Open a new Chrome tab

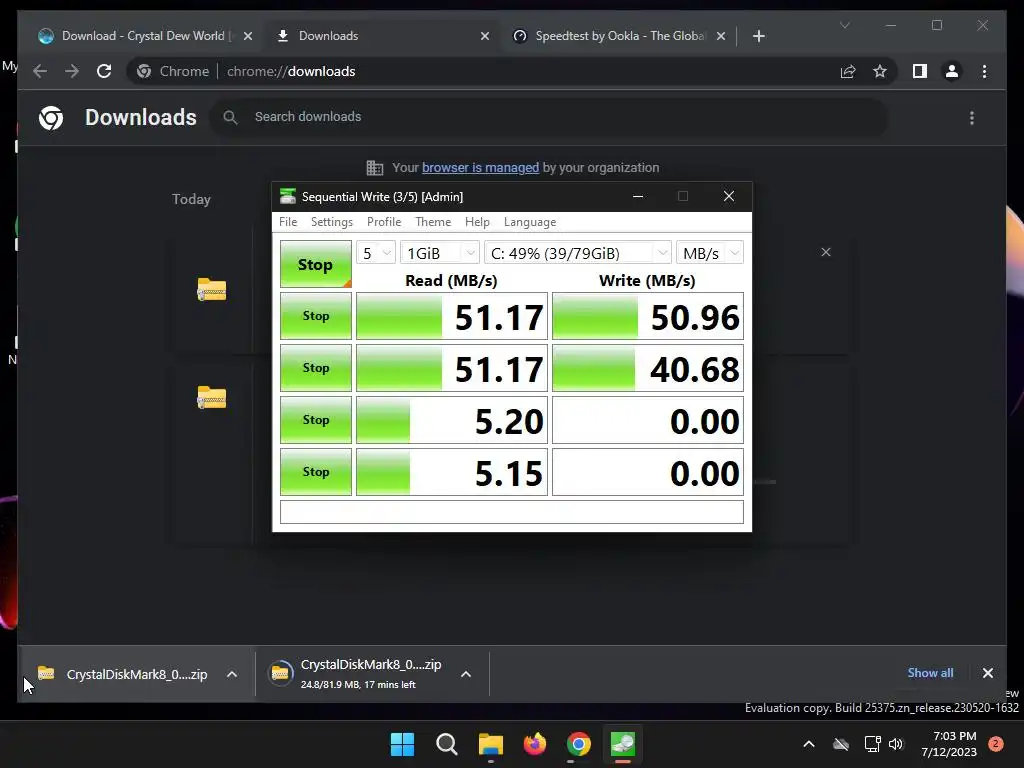coord(758,36)
